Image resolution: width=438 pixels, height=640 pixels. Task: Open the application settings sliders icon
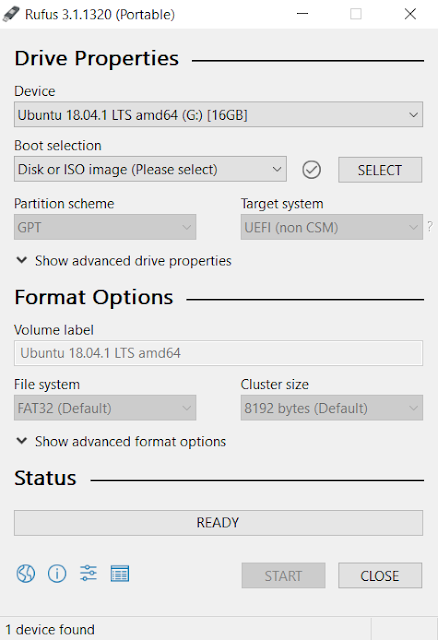88,573
